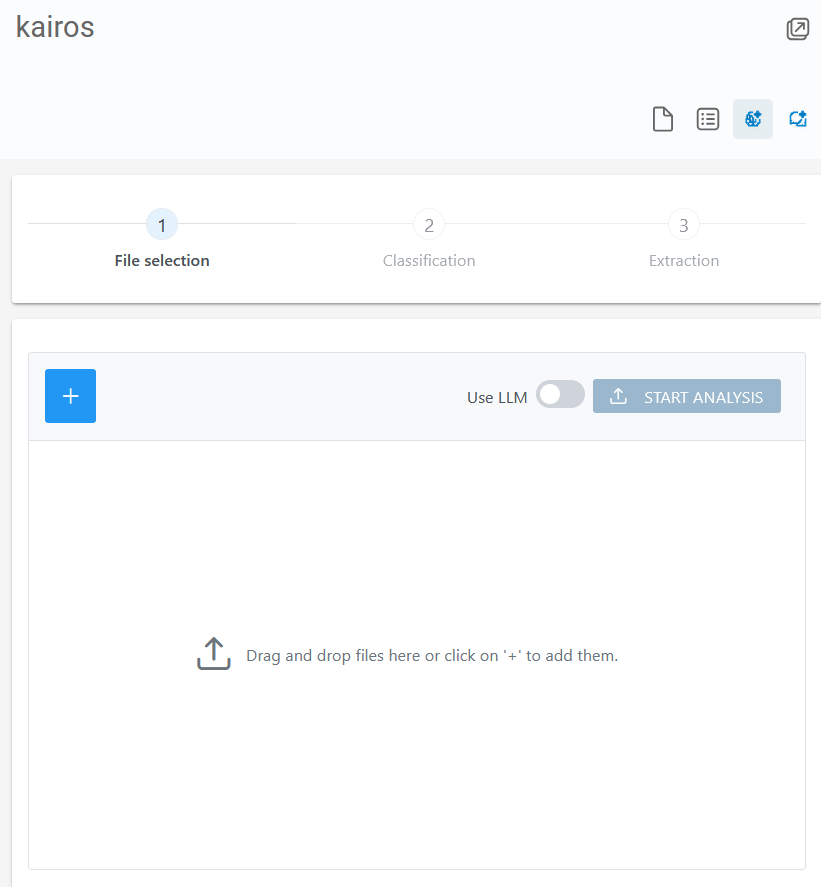Click the "Drag and drop files here" text
This screenshot has width=821, height=887.
click(432, 657)
